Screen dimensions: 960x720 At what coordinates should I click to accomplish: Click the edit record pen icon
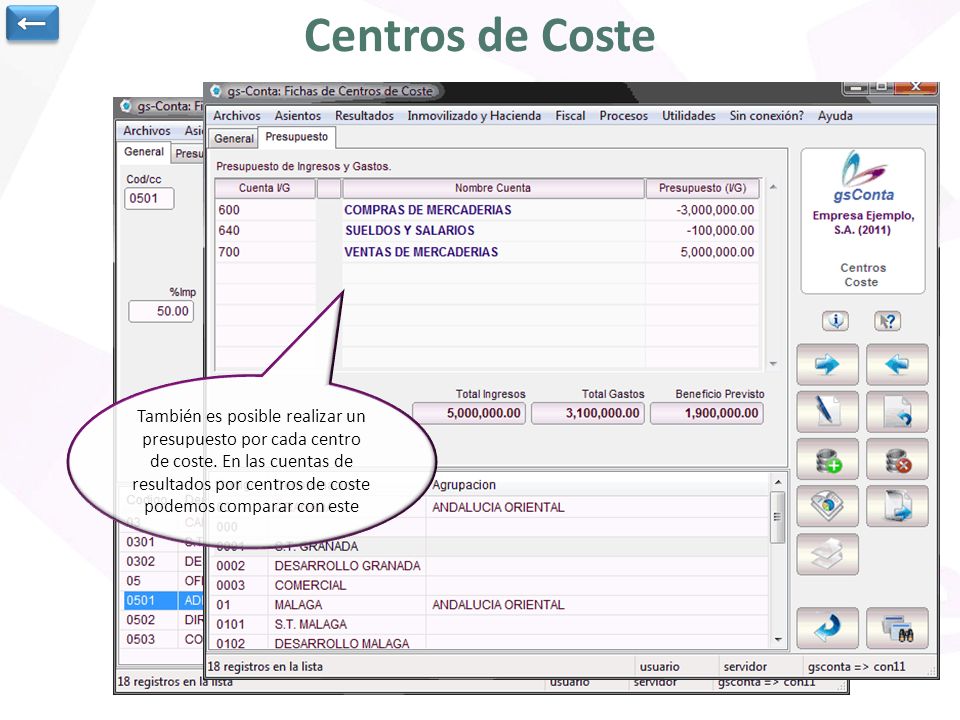click(827, 411)
